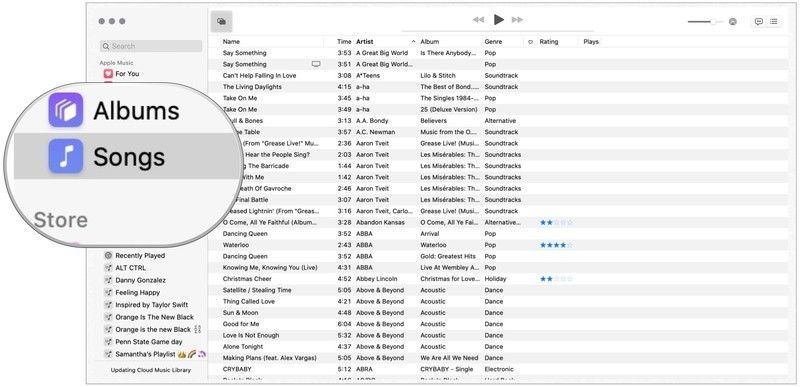800x387 pixels.
Task: Click the Penn State Game day playlist icon
Action: [x=108, y=342]
